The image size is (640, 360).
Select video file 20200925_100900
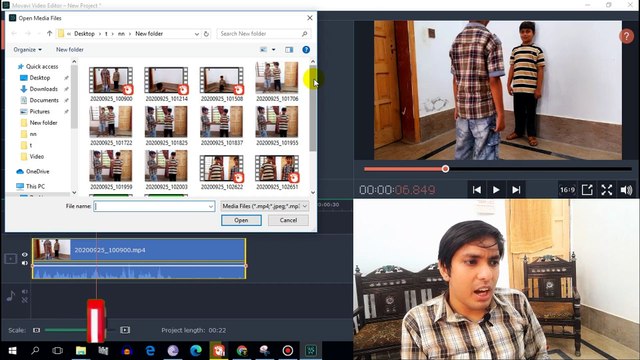tap(111, 84)
